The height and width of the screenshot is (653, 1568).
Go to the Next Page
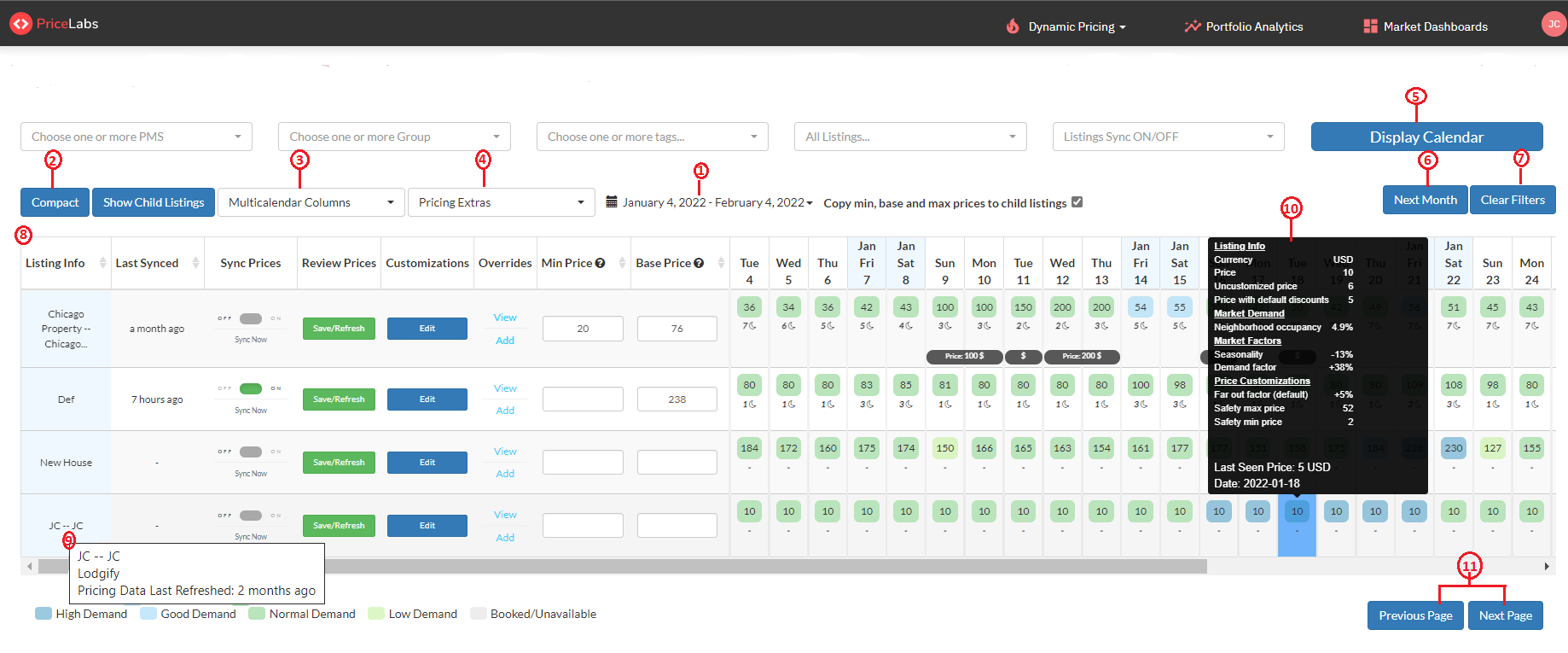(x=1505, y=615)
